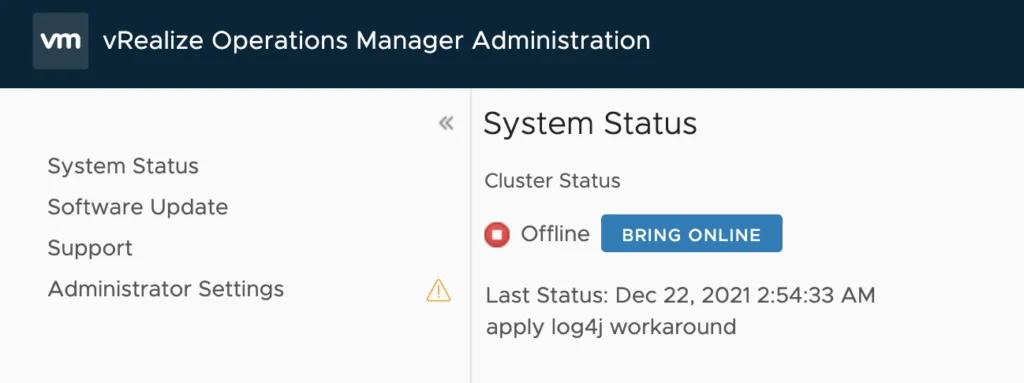Click the VMware vm logo
Viewport: 1024px width, 383px height.
click(x=61, y=41)
